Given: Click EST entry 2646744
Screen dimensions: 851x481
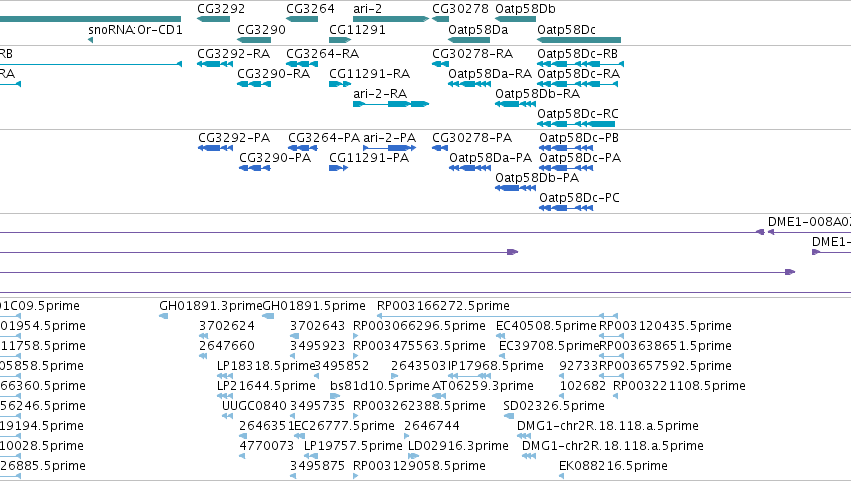Looking at the screenshot, I should tap(432, 427).
